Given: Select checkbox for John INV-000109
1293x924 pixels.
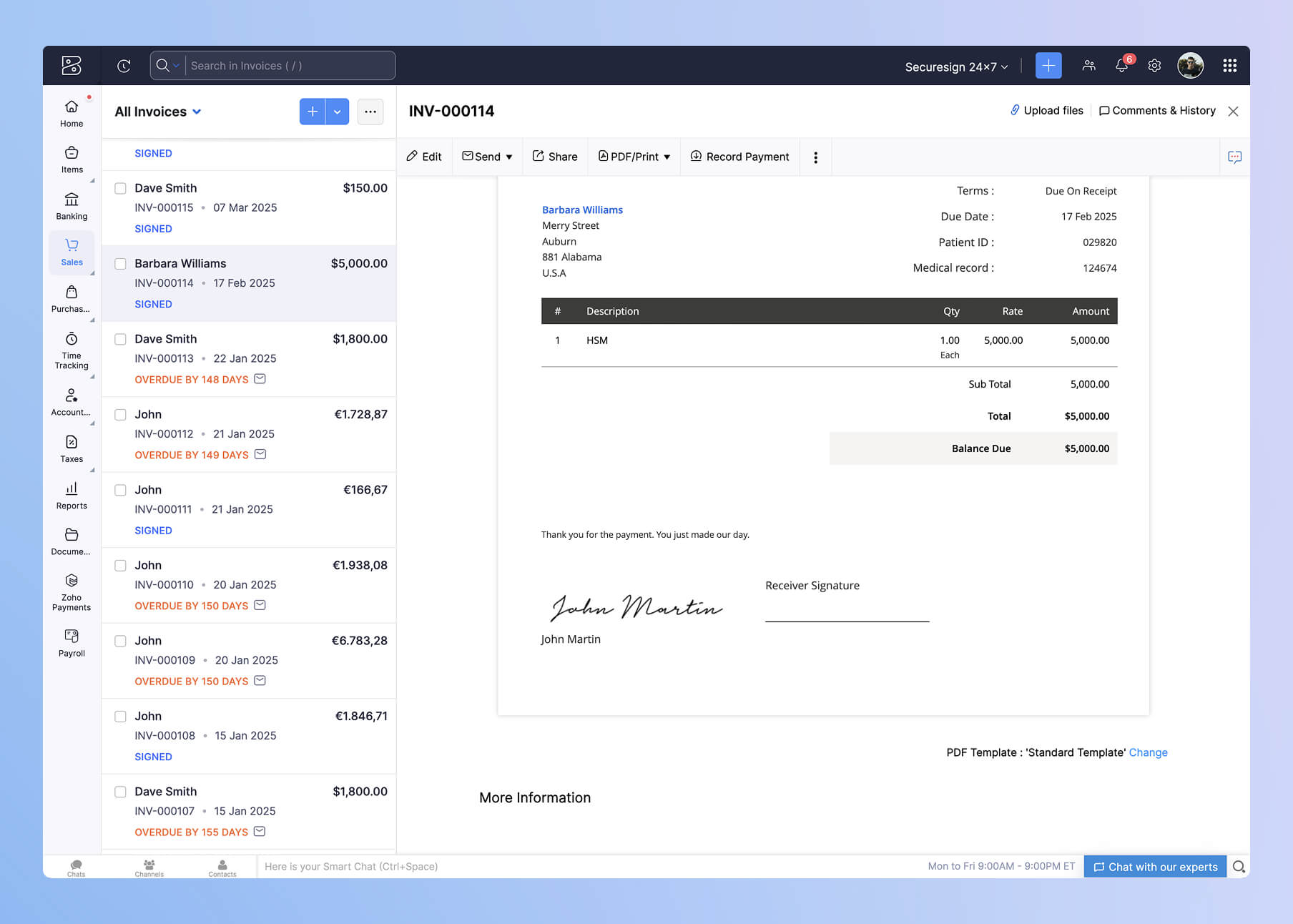Looking at the screenshot, I should [x=121, y=641].
